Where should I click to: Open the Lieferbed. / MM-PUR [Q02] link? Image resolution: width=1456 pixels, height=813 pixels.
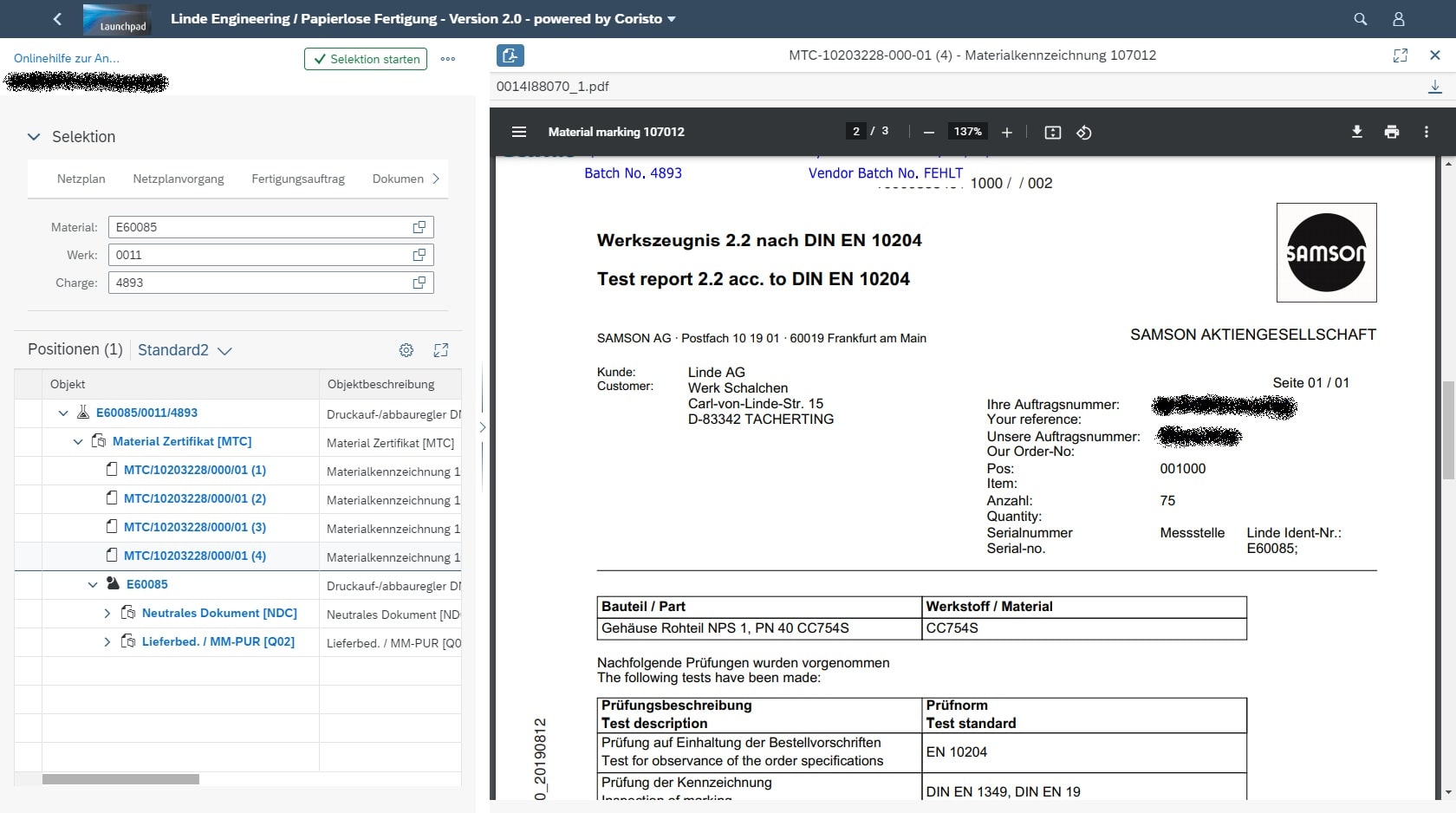click(x=218, y=641)
